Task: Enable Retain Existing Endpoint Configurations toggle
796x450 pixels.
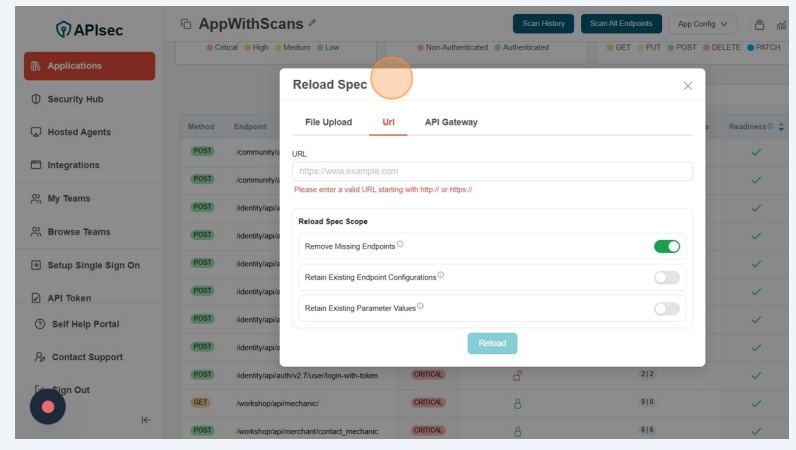Action: coord(667,277)
